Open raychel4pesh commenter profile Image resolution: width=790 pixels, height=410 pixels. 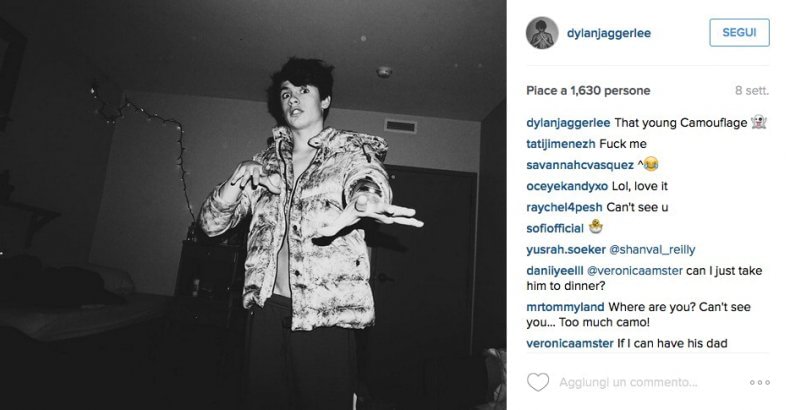(564, 208)
